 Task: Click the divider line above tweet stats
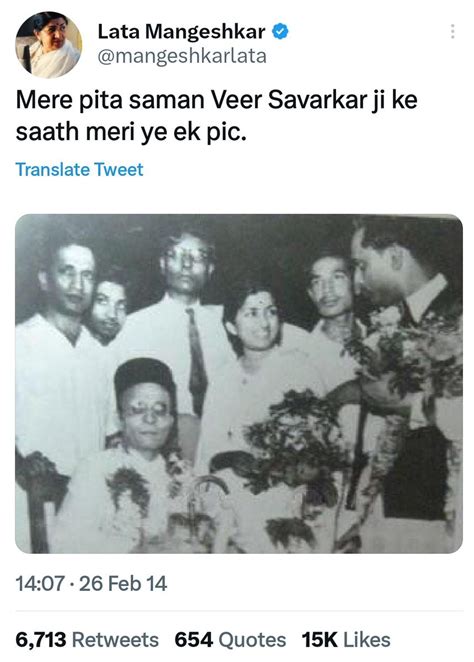239,611
